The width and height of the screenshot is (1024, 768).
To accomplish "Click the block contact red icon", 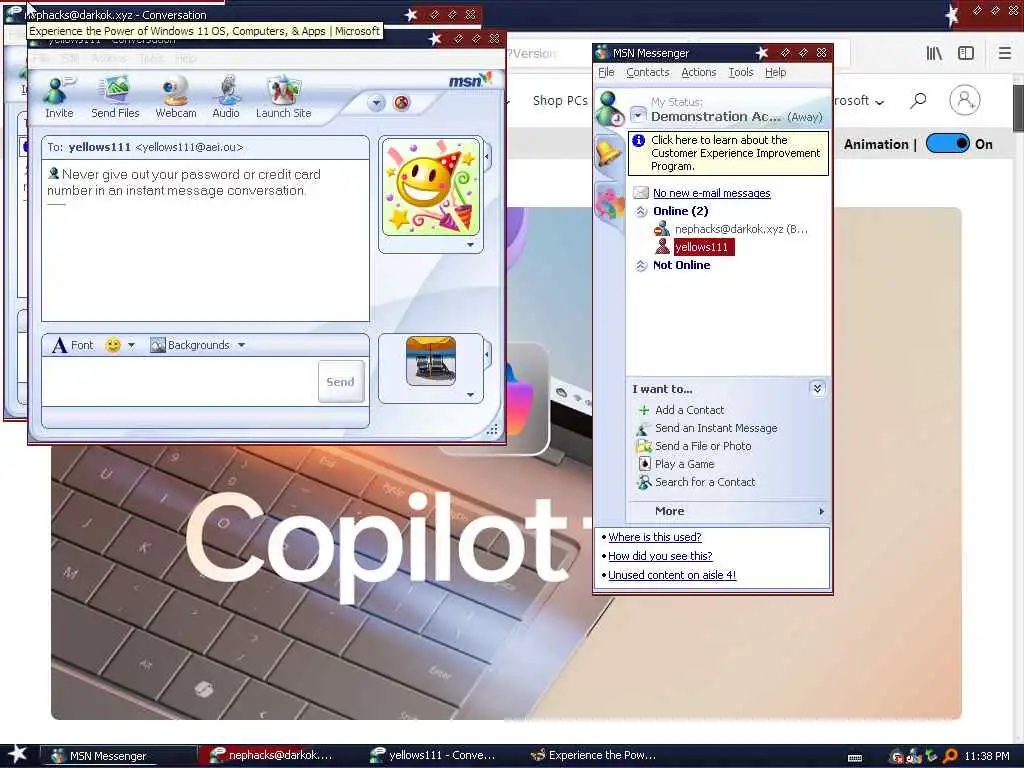I will click(x=402, y=103).
